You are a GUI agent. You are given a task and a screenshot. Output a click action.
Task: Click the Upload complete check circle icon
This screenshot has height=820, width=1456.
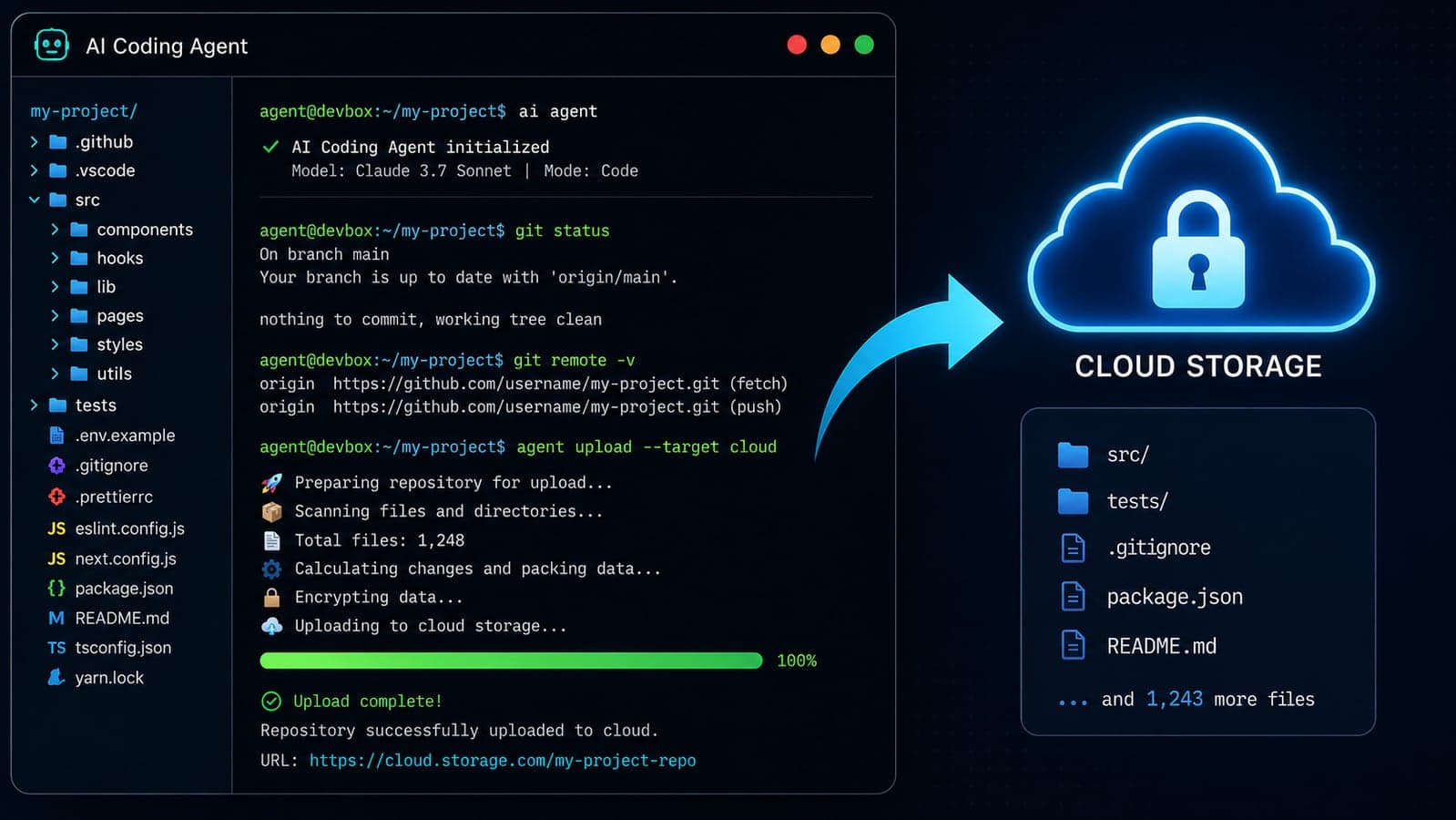pos(271,701)
